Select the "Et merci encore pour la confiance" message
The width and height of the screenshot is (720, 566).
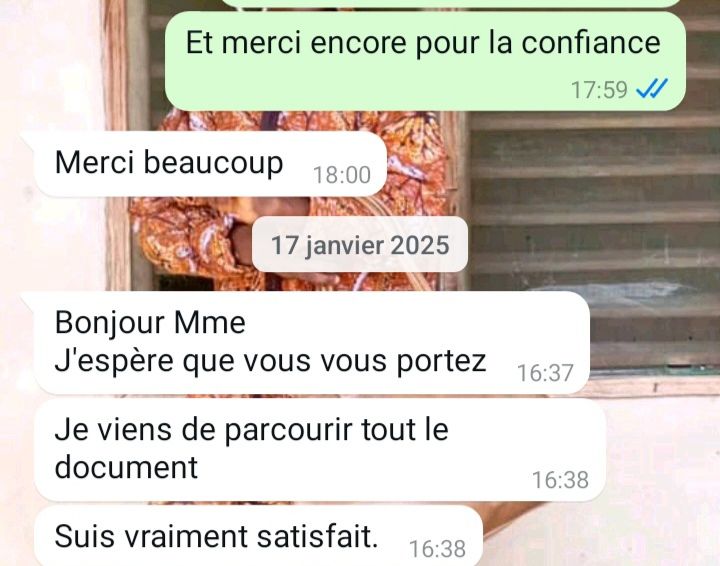(x=425, y=61)
